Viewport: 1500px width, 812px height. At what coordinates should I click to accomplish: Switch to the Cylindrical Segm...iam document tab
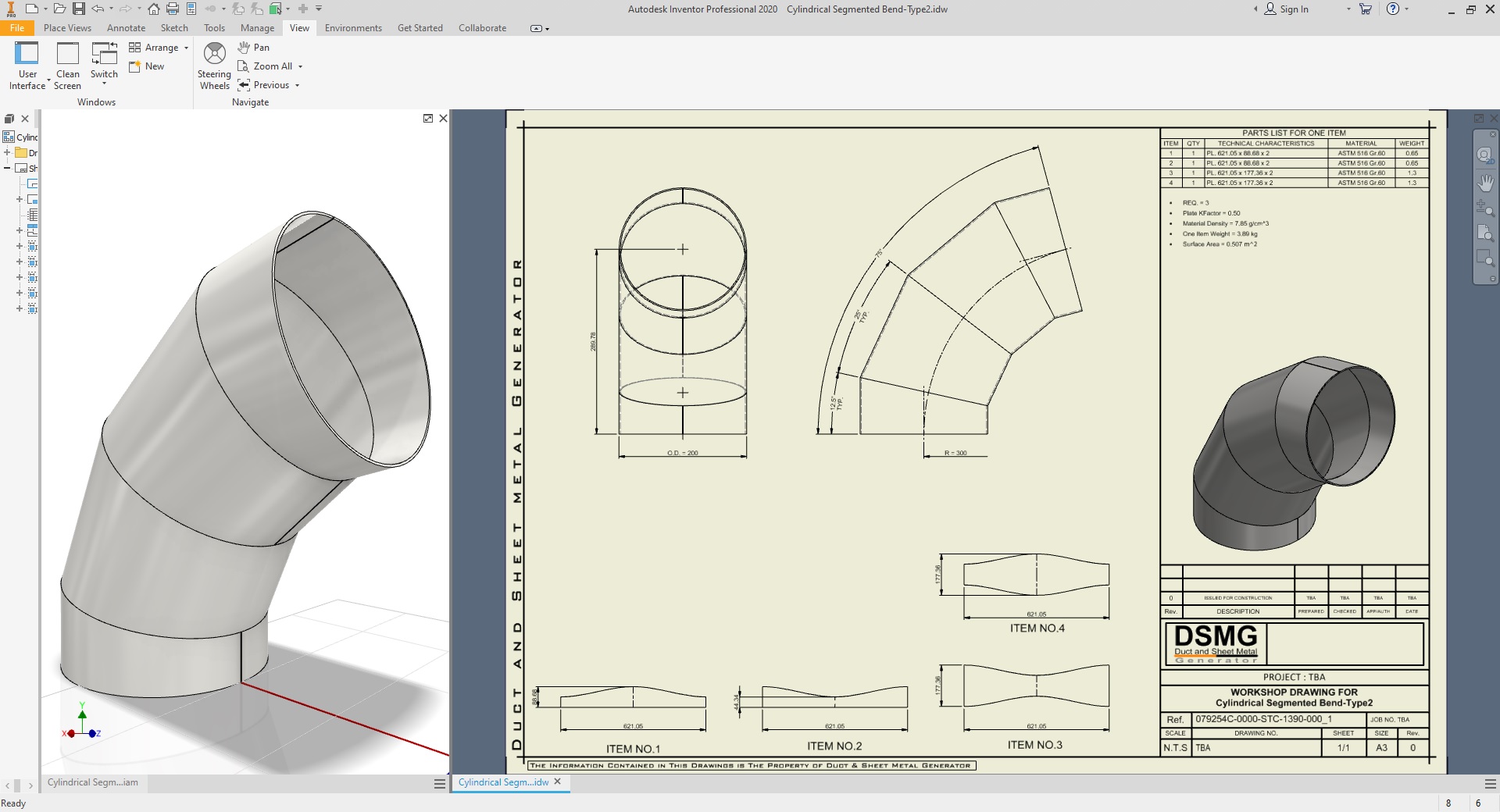(x=92, y=782)
